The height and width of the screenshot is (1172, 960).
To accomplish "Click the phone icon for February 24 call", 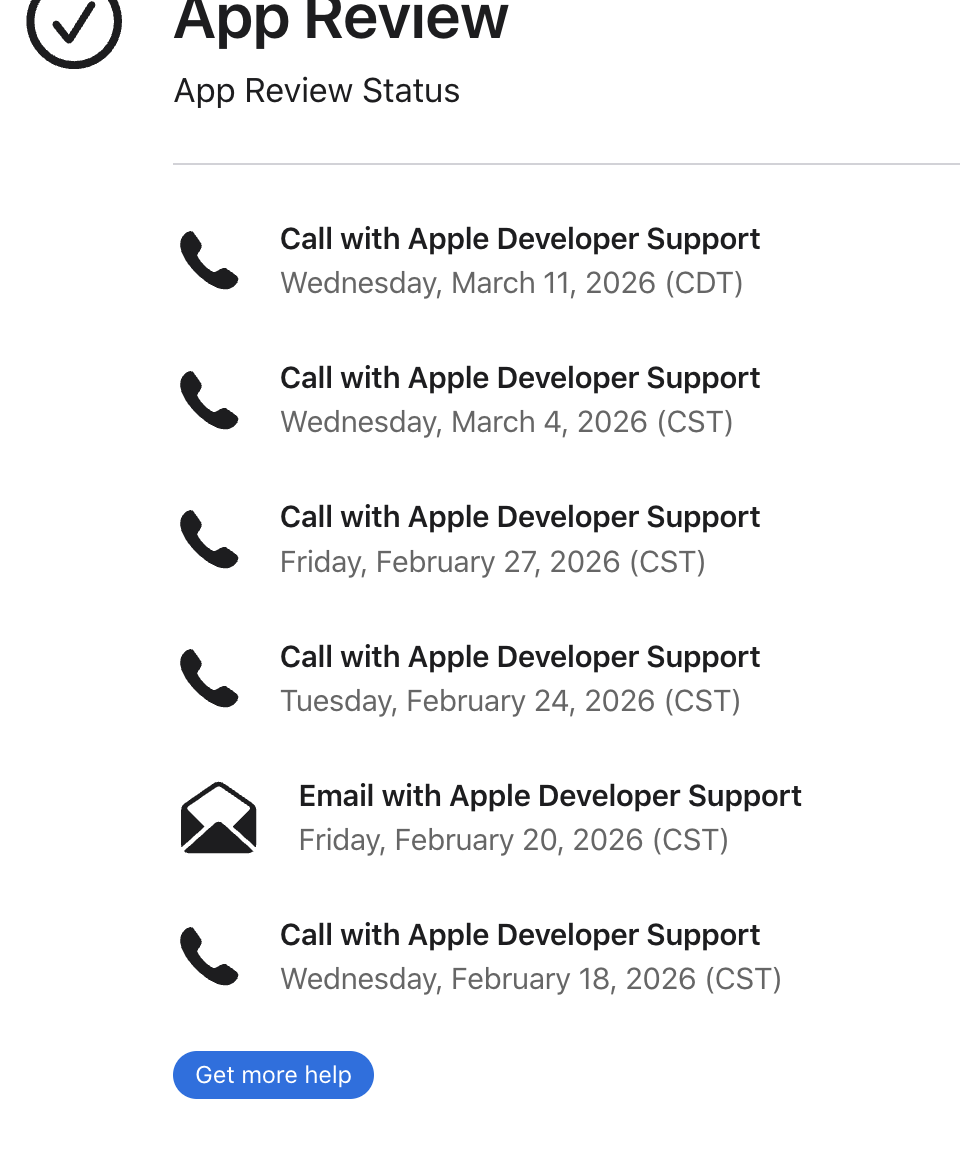I will [209, 678].
